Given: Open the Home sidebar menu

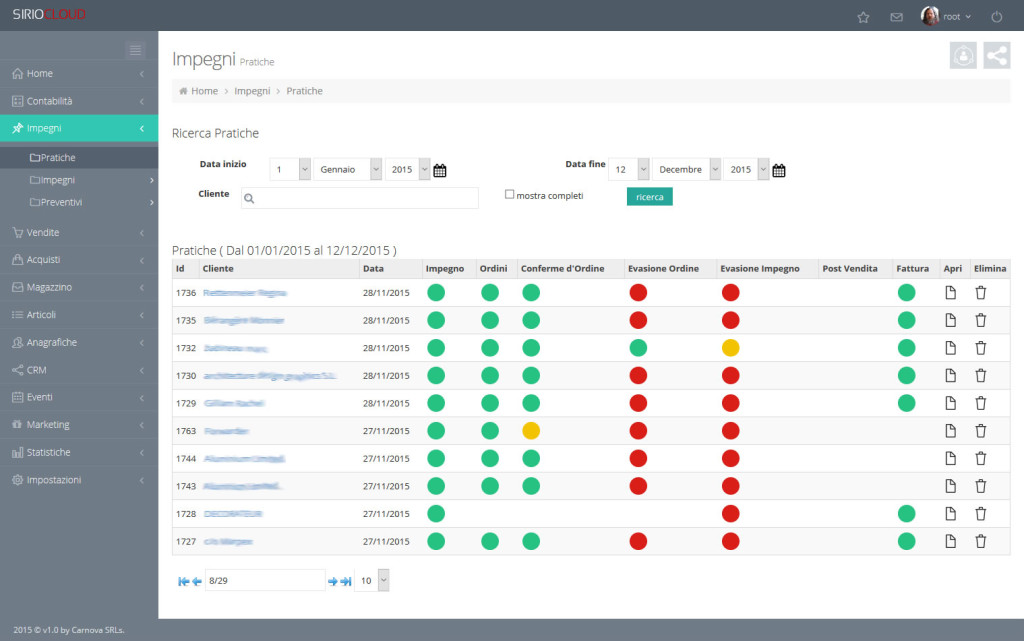Looking at the screenshot, I should (79, 74).
